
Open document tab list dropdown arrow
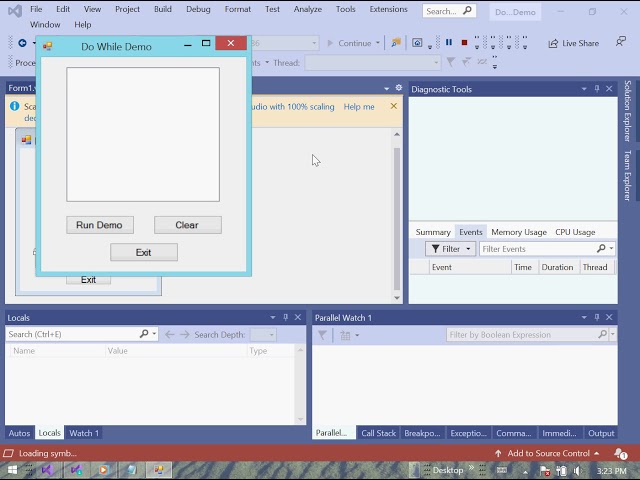[386, 89]
